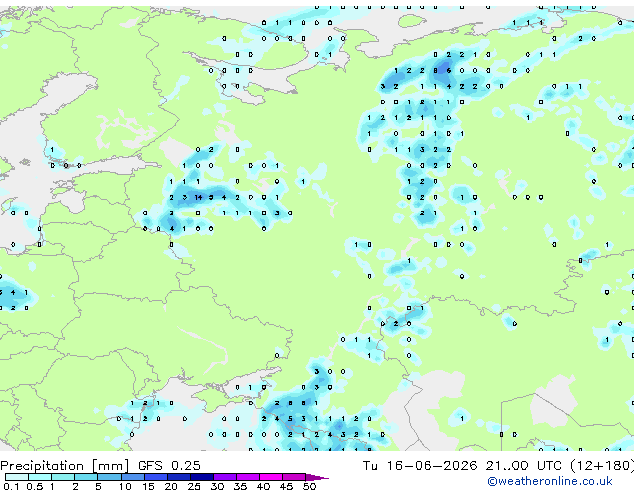Viewport: 634px width, 490px height.
Task: Click the "21..00 UTC" time text
Action: 524,466
